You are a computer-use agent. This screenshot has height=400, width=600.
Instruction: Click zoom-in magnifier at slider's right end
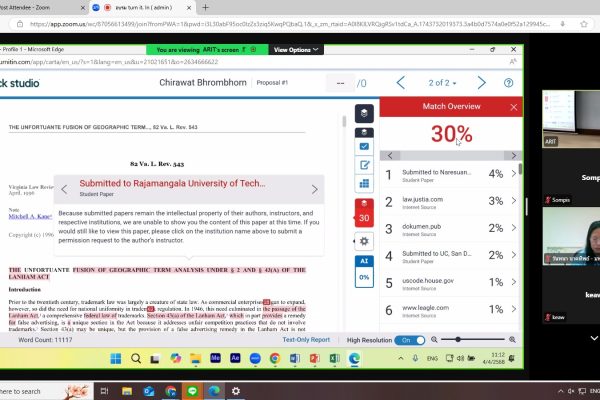tap(512, 340)
